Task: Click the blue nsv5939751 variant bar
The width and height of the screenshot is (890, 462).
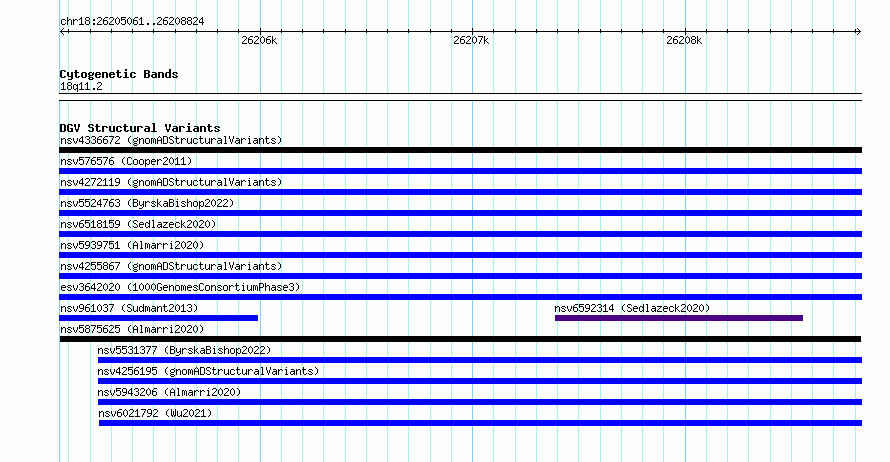Action: point(460,255)
